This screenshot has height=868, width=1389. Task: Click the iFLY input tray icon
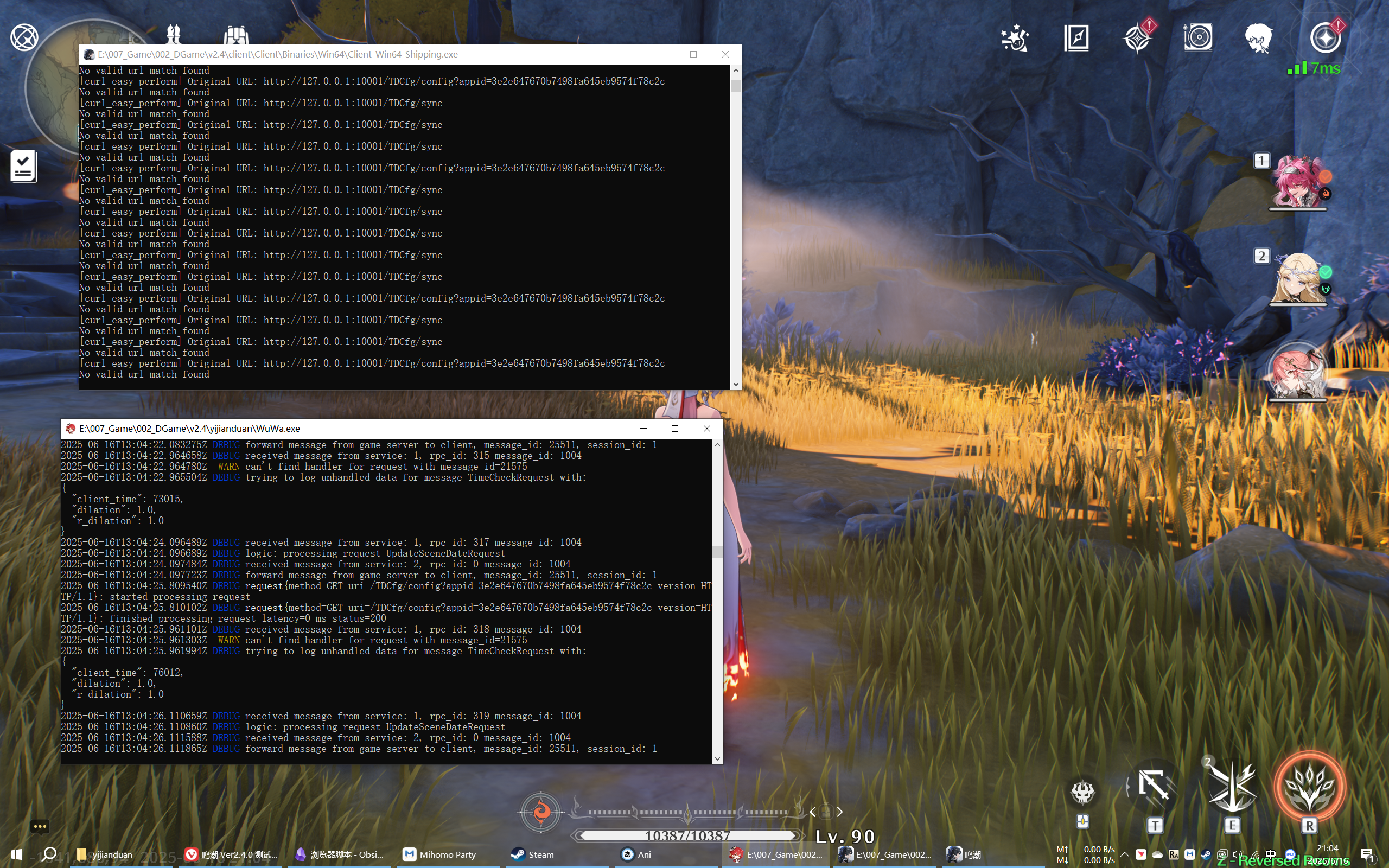click(x=1290, y=854)
